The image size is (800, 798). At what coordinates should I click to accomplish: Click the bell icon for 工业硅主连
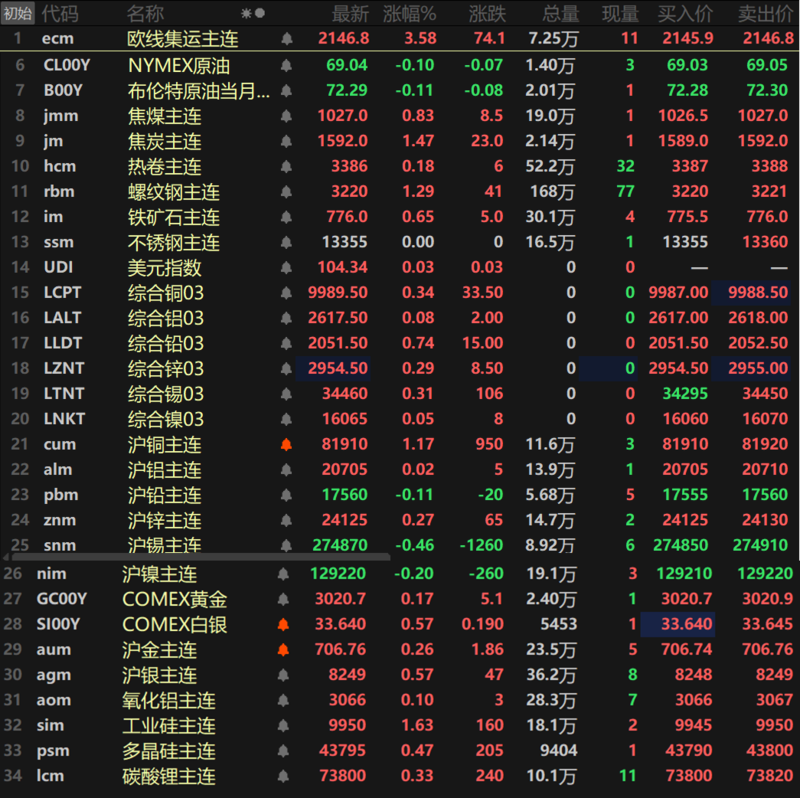(x=283, y=725)
